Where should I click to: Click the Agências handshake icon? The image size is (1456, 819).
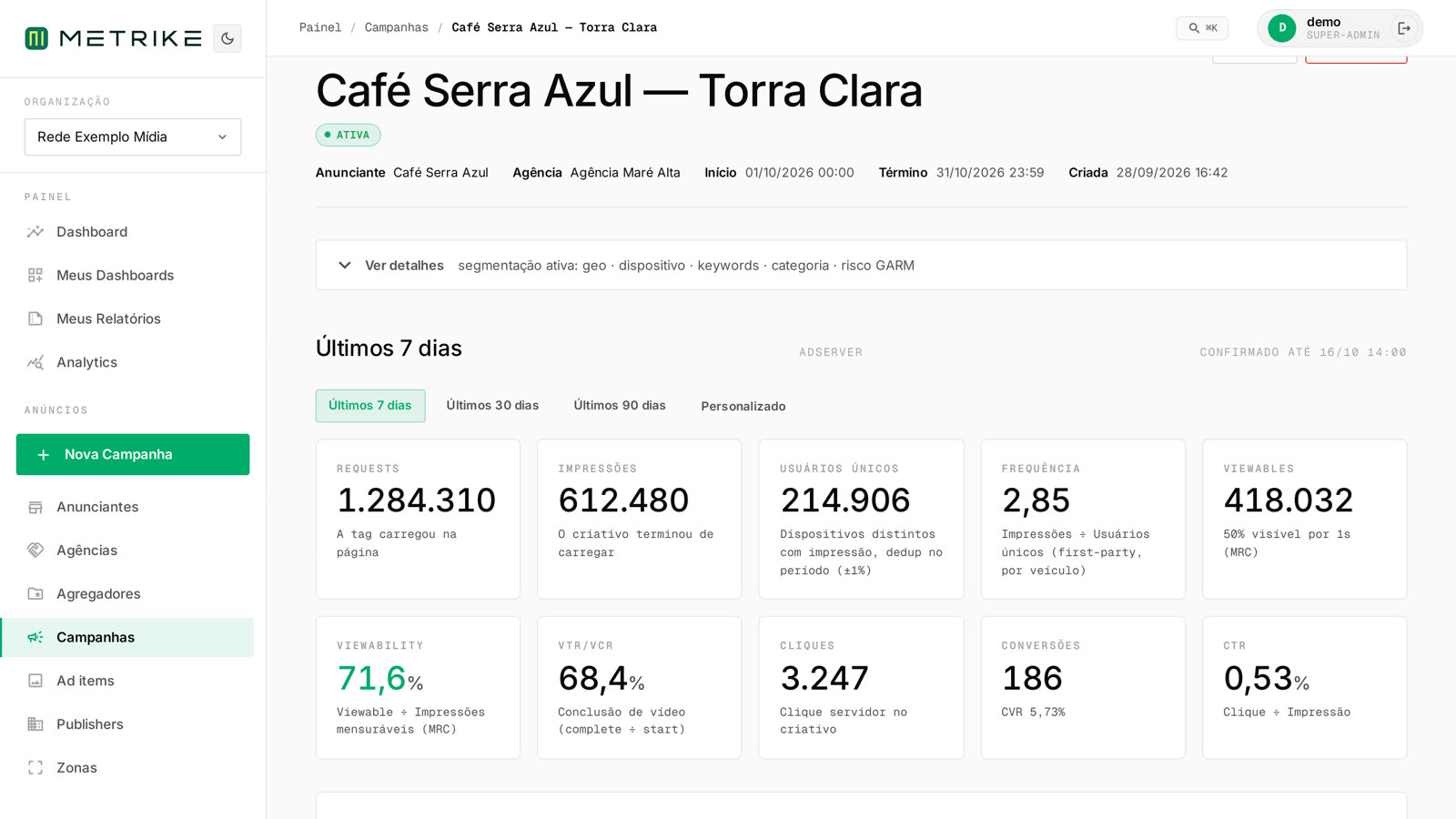pos(35,550)
